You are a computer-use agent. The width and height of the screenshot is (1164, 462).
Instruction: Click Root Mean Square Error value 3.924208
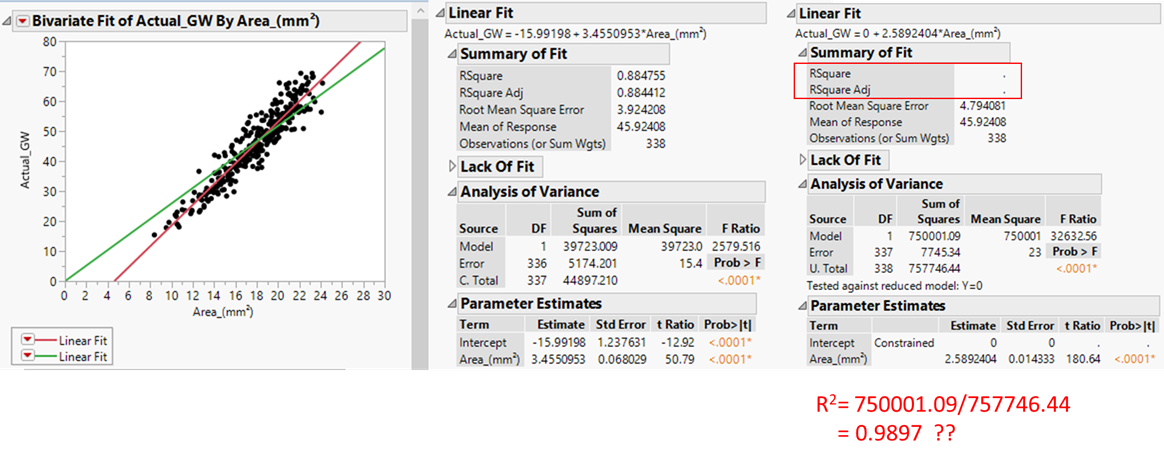click(x=639, y=109)
